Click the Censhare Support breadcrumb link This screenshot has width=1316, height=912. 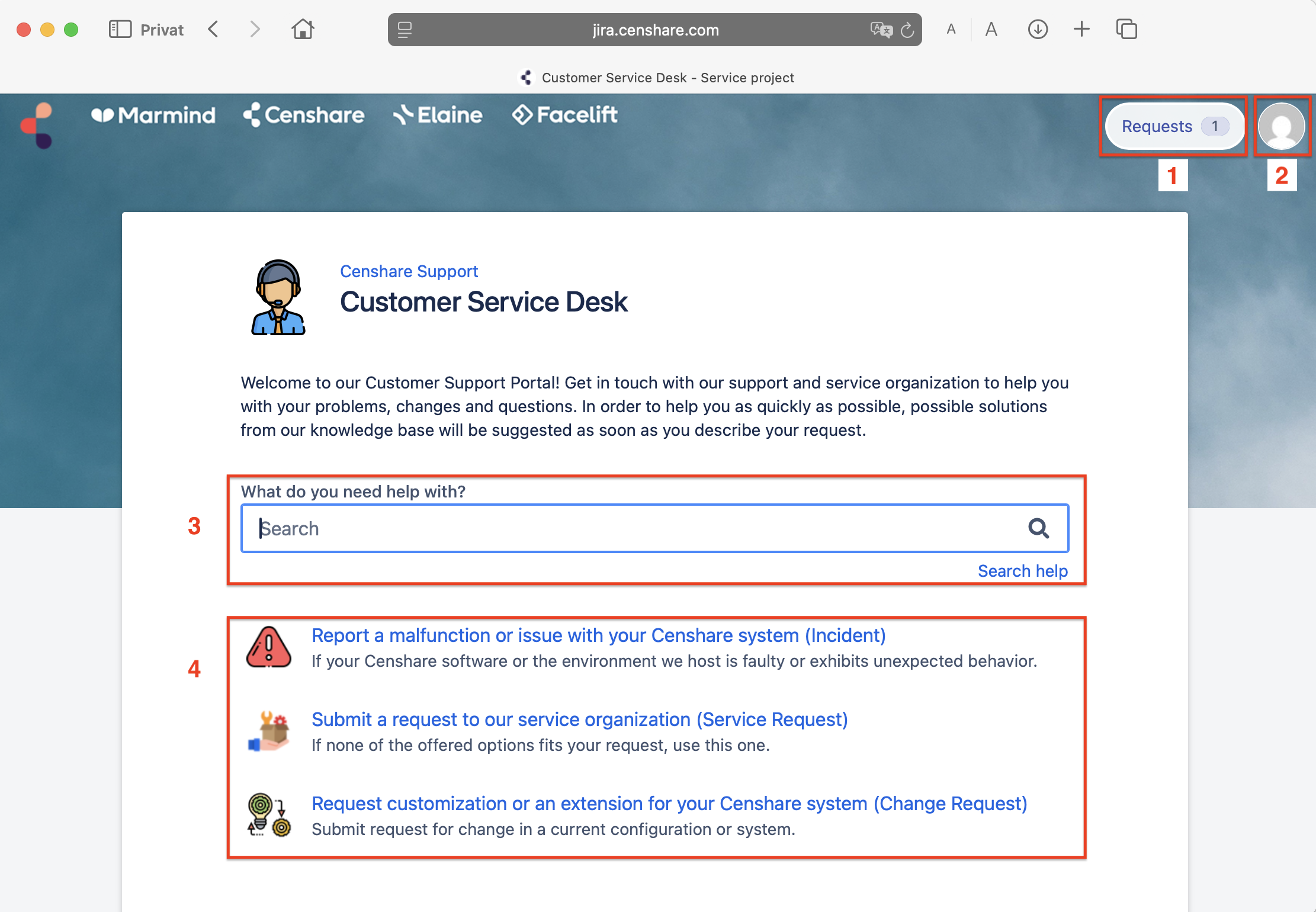[x=409, y=271]
